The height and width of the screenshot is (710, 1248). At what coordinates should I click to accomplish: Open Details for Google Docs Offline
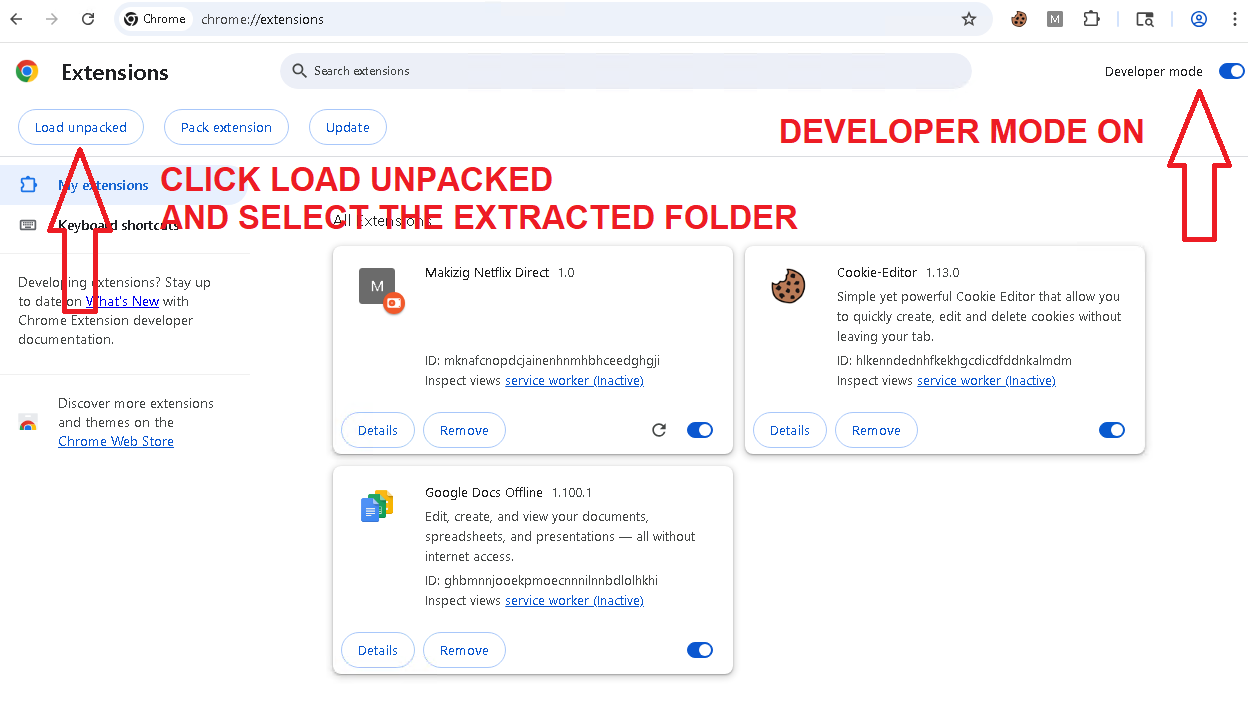pyautogui.click(x=377, y=649)
